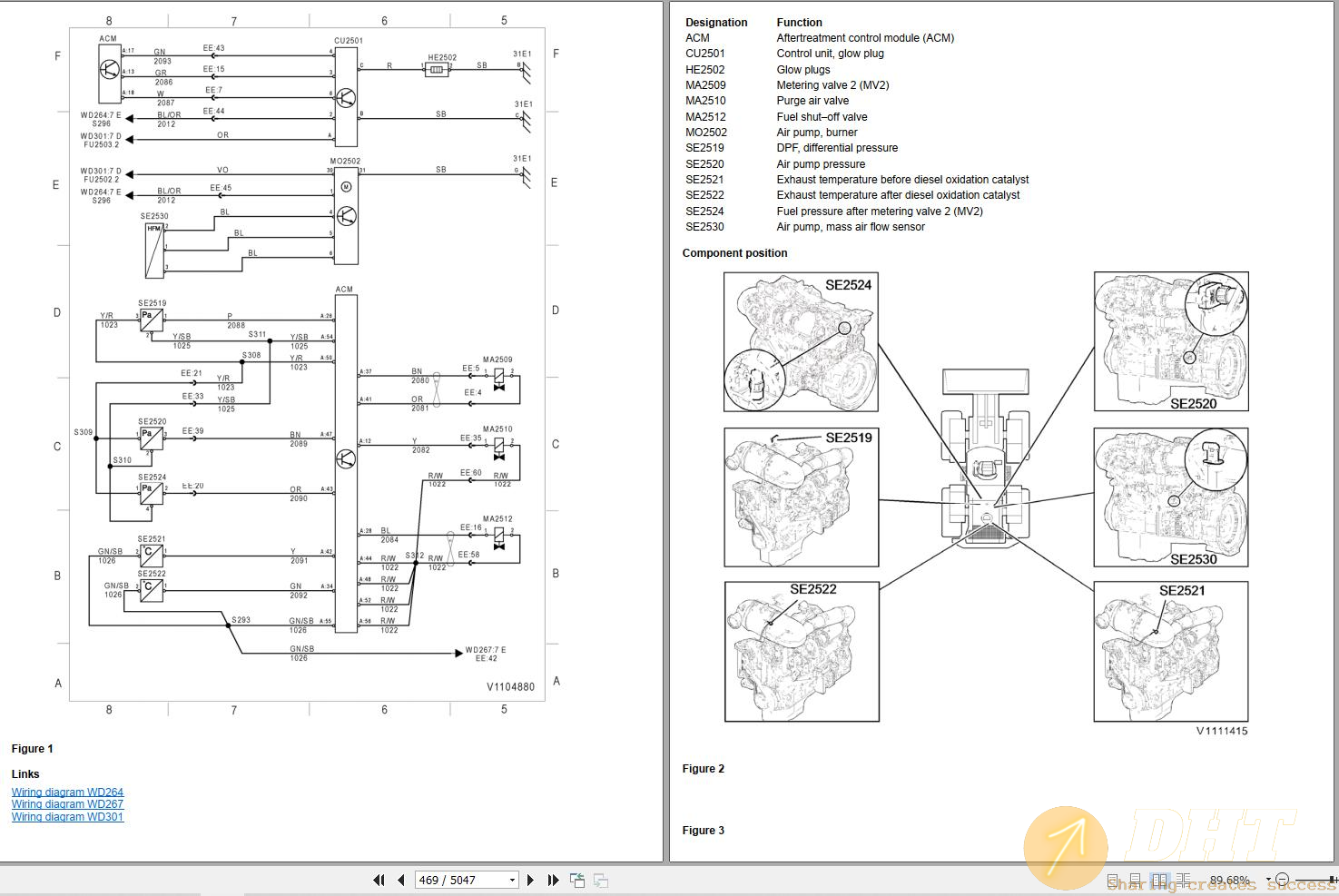Jump to the last page
Viewport: 1339px width, 896px height.
coord(553,880)
